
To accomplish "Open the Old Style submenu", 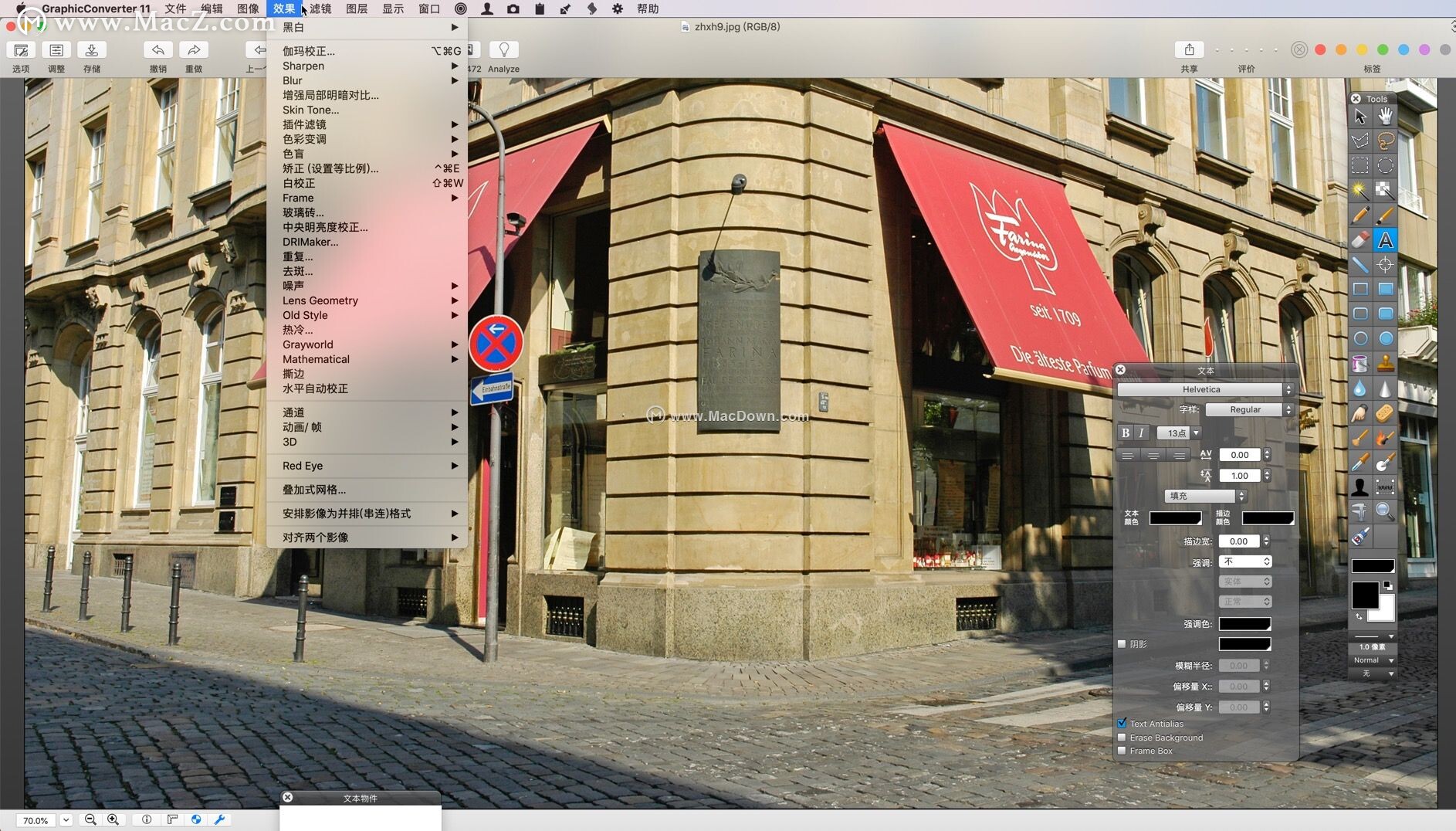I will pyautogui.click(x=367, y=315).
